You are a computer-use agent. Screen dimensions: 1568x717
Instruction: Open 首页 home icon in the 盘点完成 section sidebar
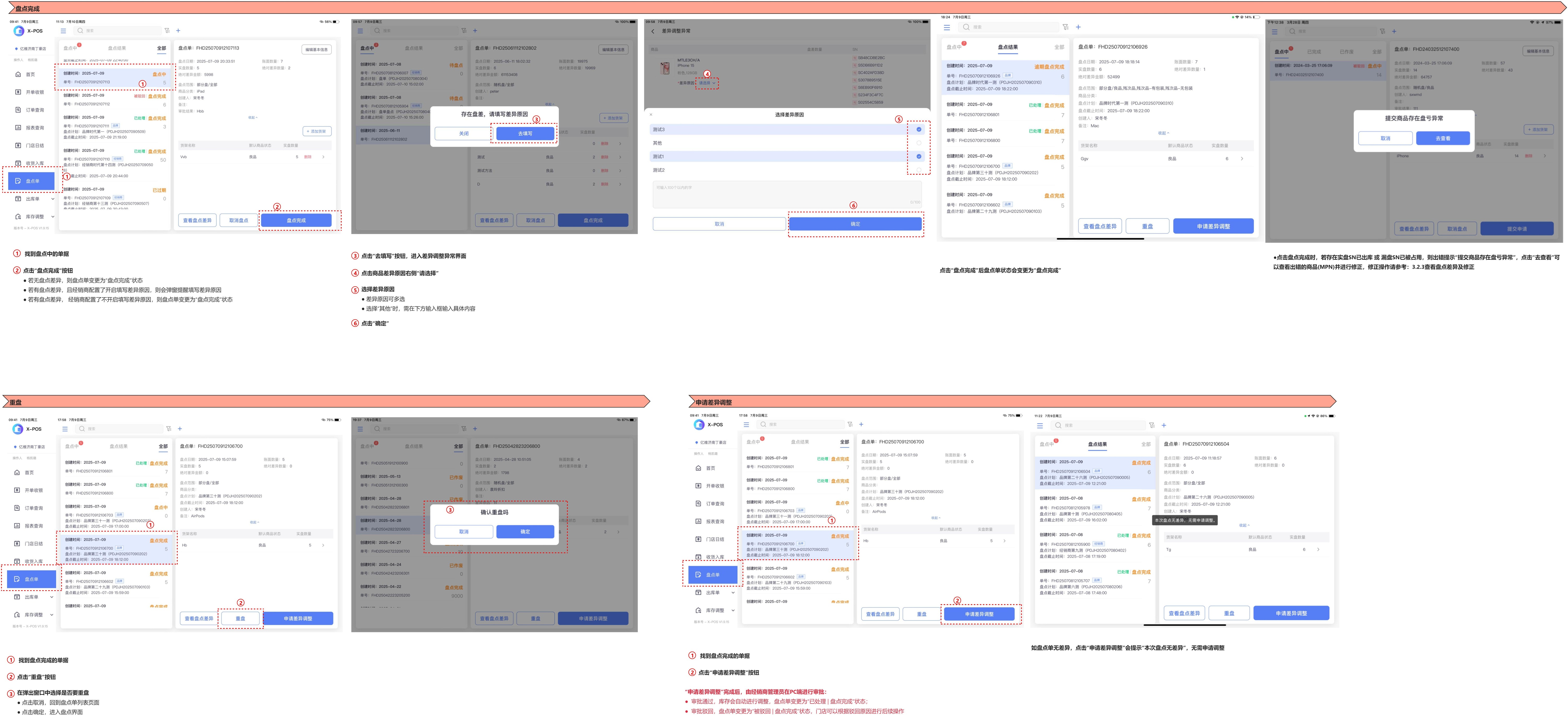click(18, 74)
